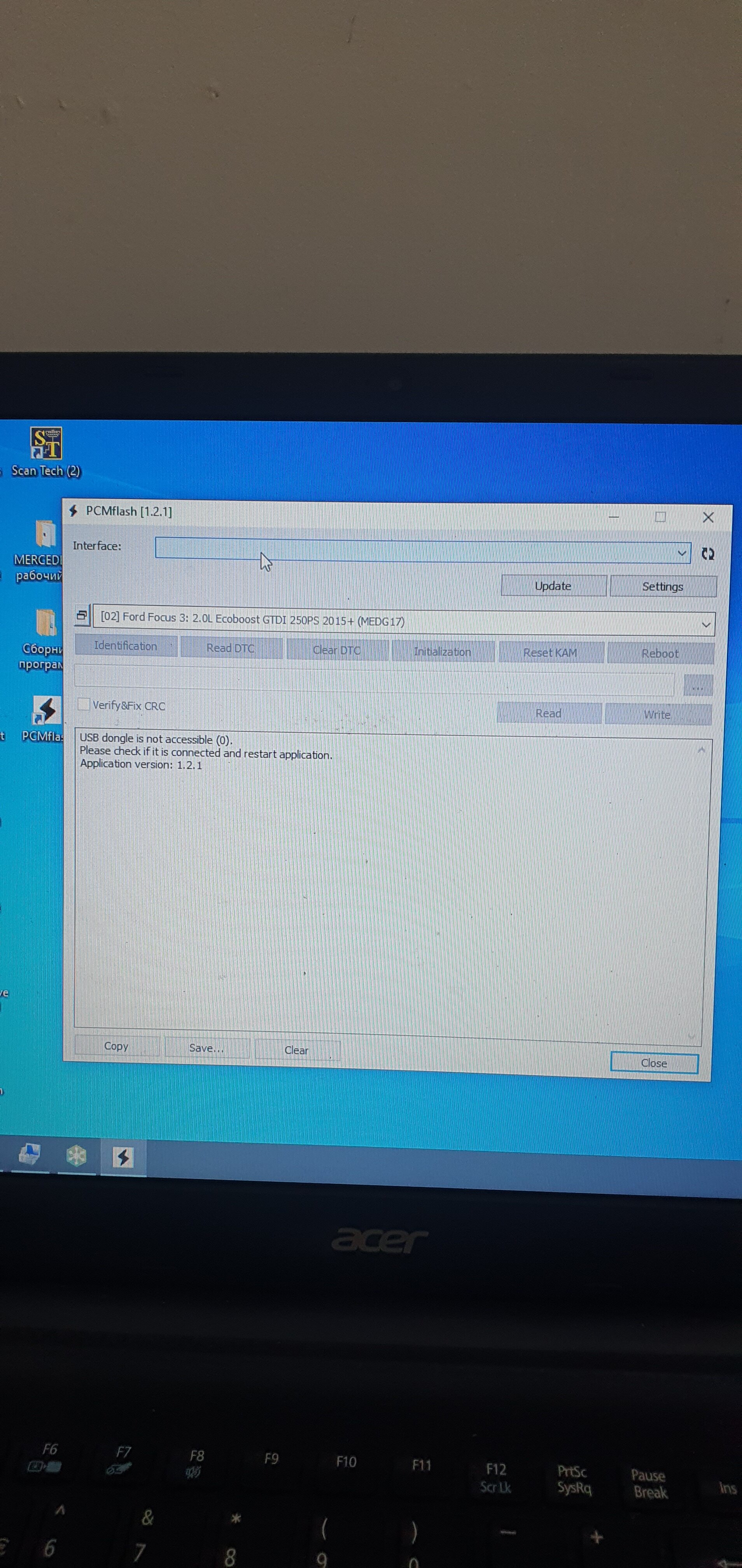This screenshot has width=742, height=1568.
Task: Copy the log text with Copy button
Action: click(x=116, y=1046)
